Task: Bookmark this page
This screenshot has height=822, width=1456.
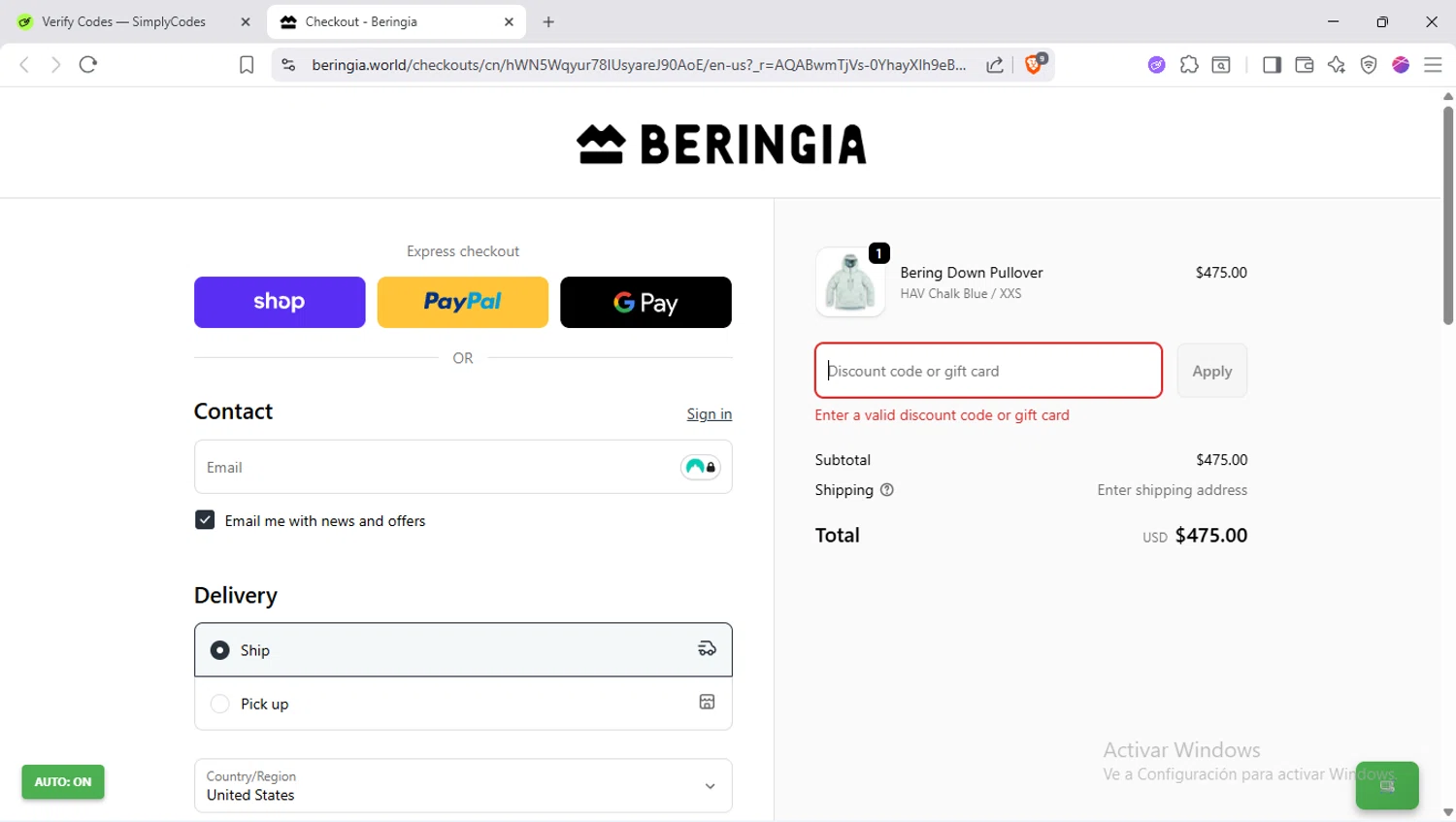Action: point(247,65)
